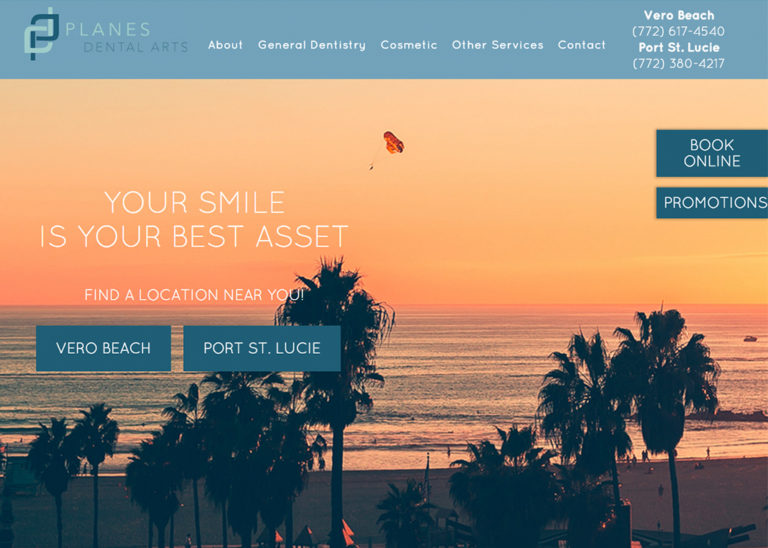Choose the Vero Beach location button
Viewport: 768px width, 548px height.
tap(103, 348)
